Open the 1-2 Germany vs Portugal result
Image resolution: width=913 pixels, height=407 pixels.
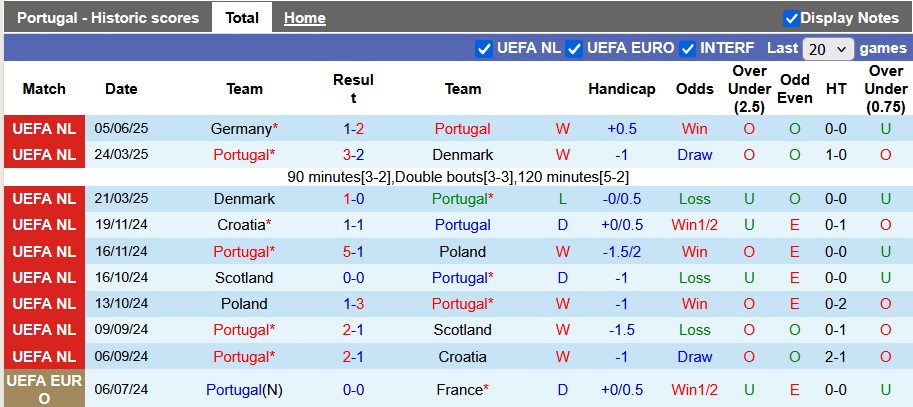(x=353, y=129)
